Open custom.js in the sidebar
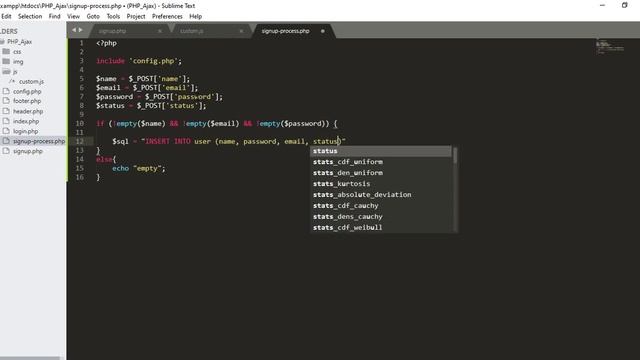Screen dimensions: 640x360 (x=31, y=82)
